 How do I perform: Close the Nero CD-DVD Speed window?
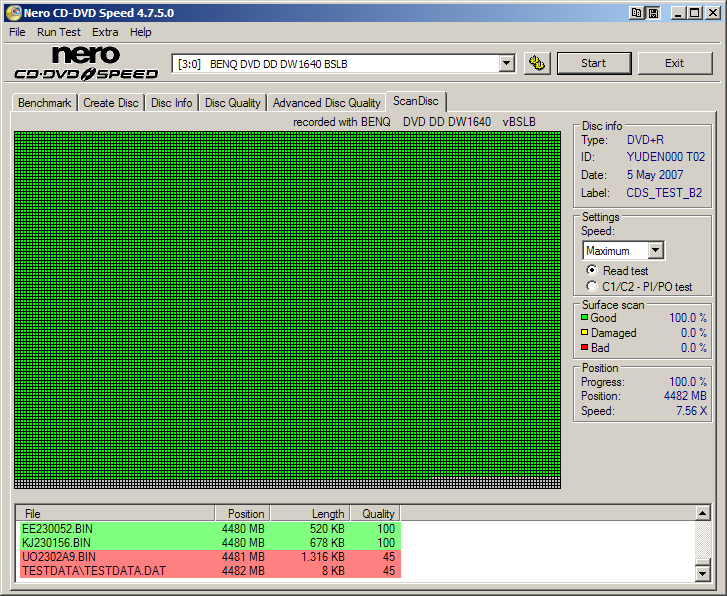pos(713,13)
